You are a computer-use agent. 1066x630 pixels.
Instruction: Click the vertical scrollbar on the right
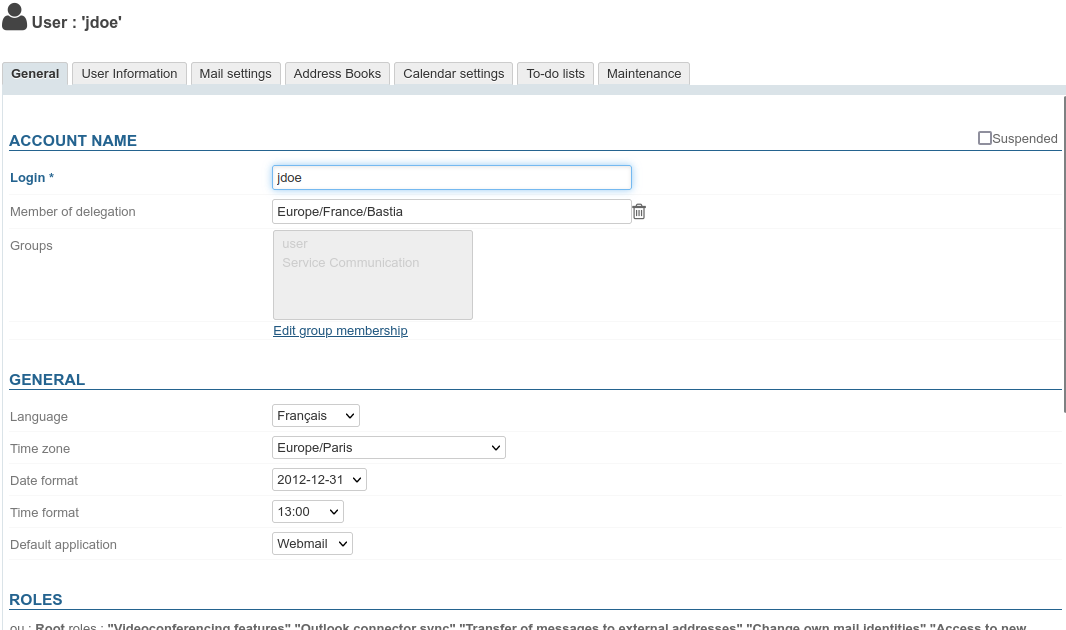(1063, 250)
